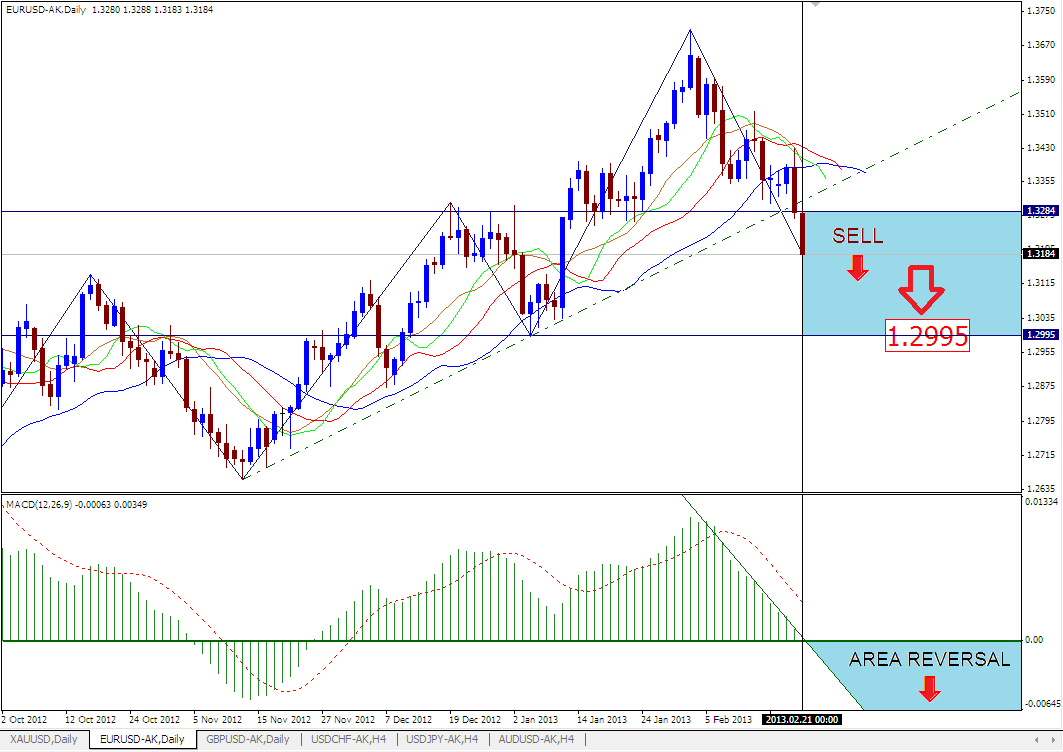This screenshot has height=752, width=1063.
Task: Click the active EURUSD-AK,Daily tab
Action: tap(141, 739)
